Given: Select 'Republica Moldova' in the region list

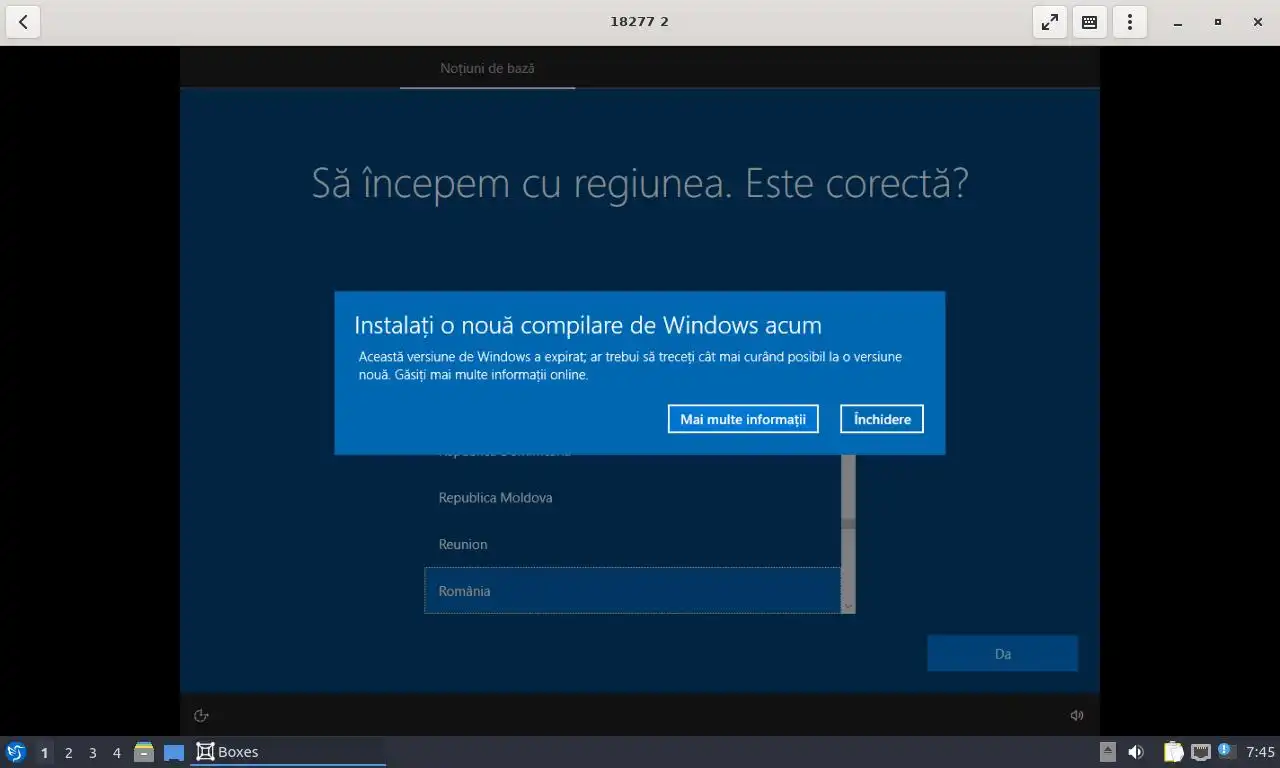Looking at the screenshot, I should [632, 497].
